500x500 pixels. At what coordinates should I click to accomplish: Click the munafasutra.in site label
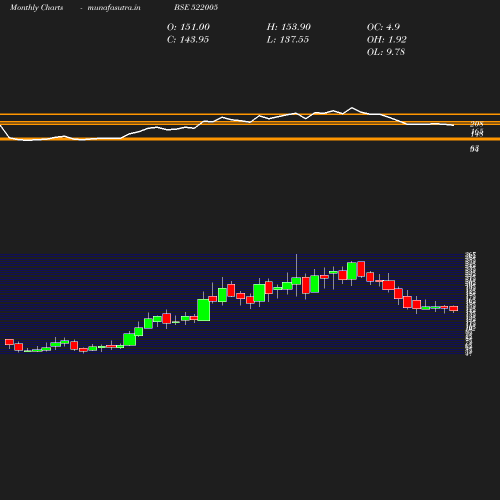[114, 8]
